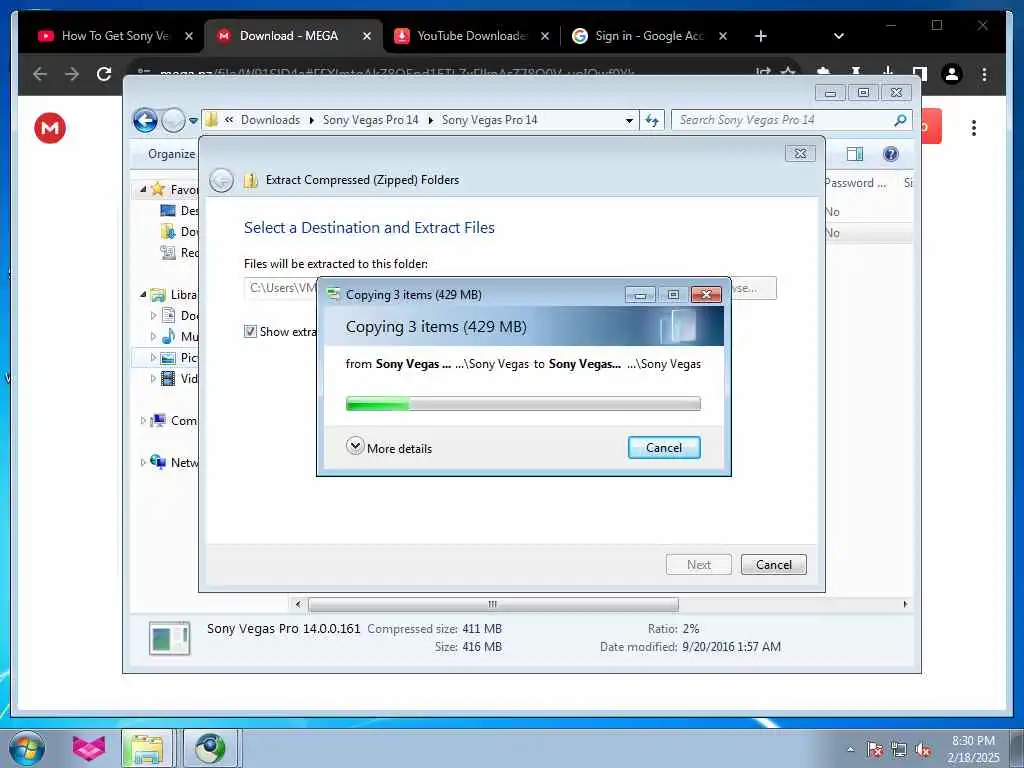
Task: Select Recent Places in Favorites
Action: (x=179, y=252)
